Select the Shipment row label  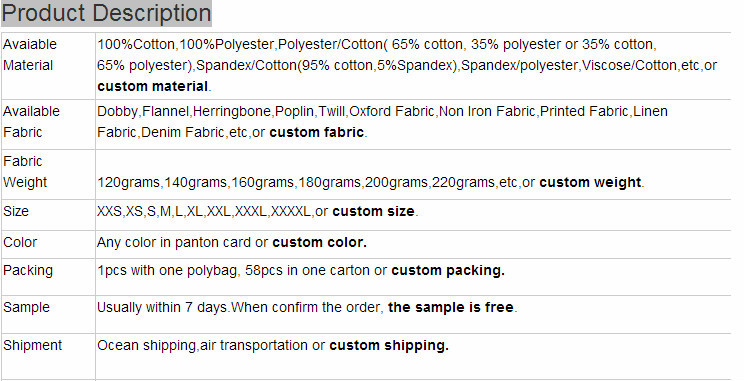tap(32, 345)
